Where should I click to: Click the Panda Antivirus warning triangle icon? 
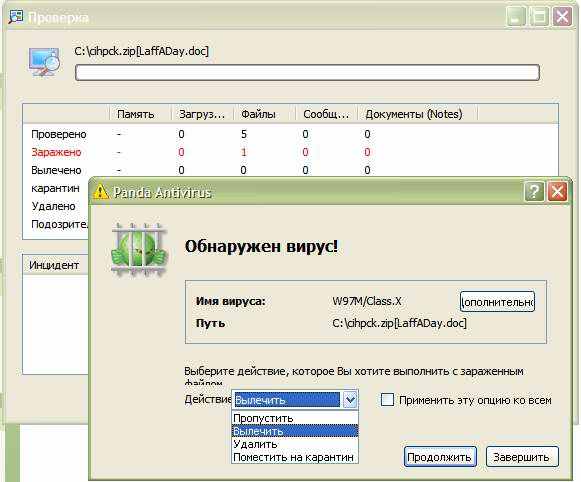(101, 192)
